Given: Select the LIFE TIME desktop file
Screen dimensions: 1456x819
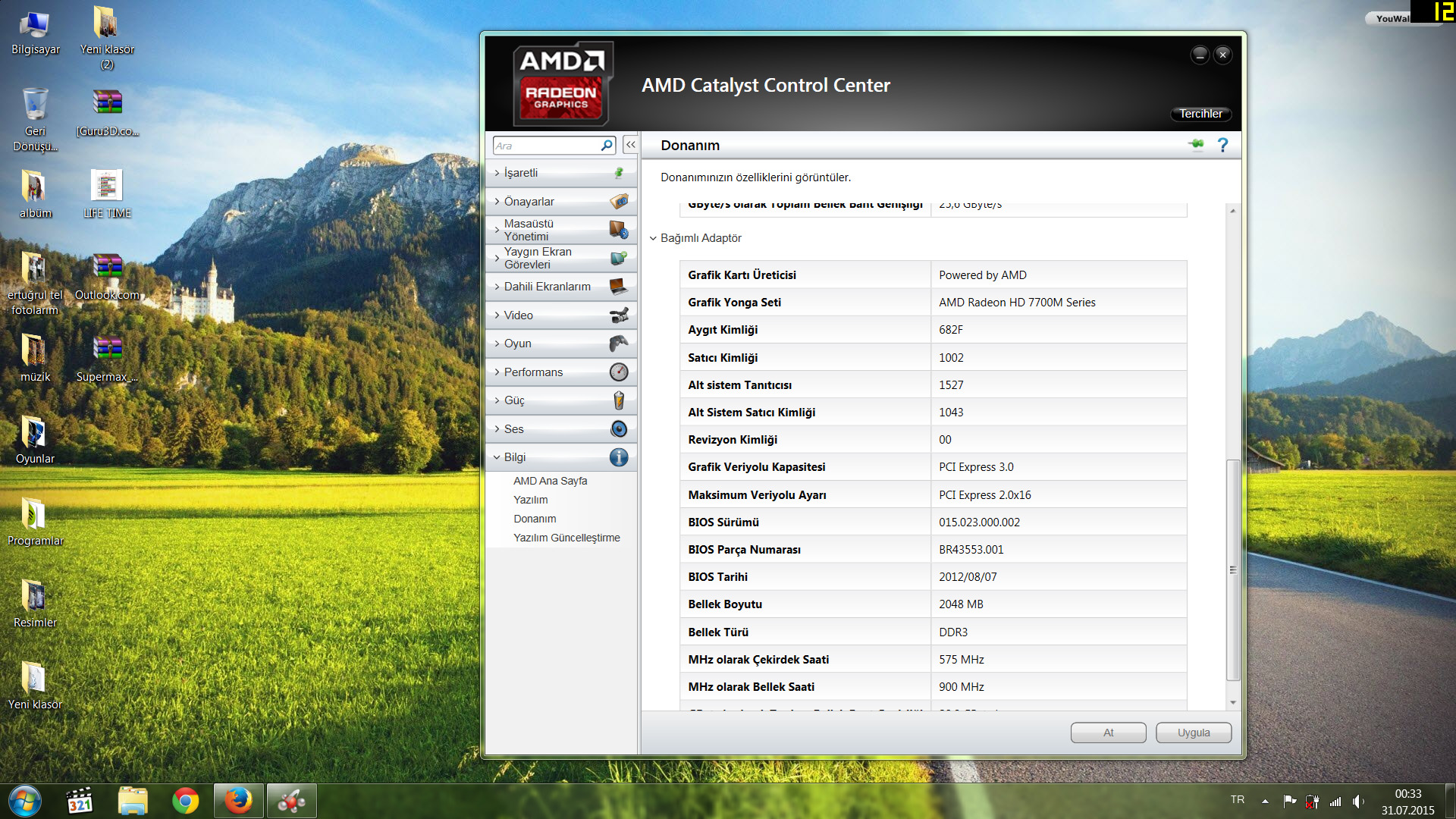Looking at the screenshot, I should click(107, 193).
